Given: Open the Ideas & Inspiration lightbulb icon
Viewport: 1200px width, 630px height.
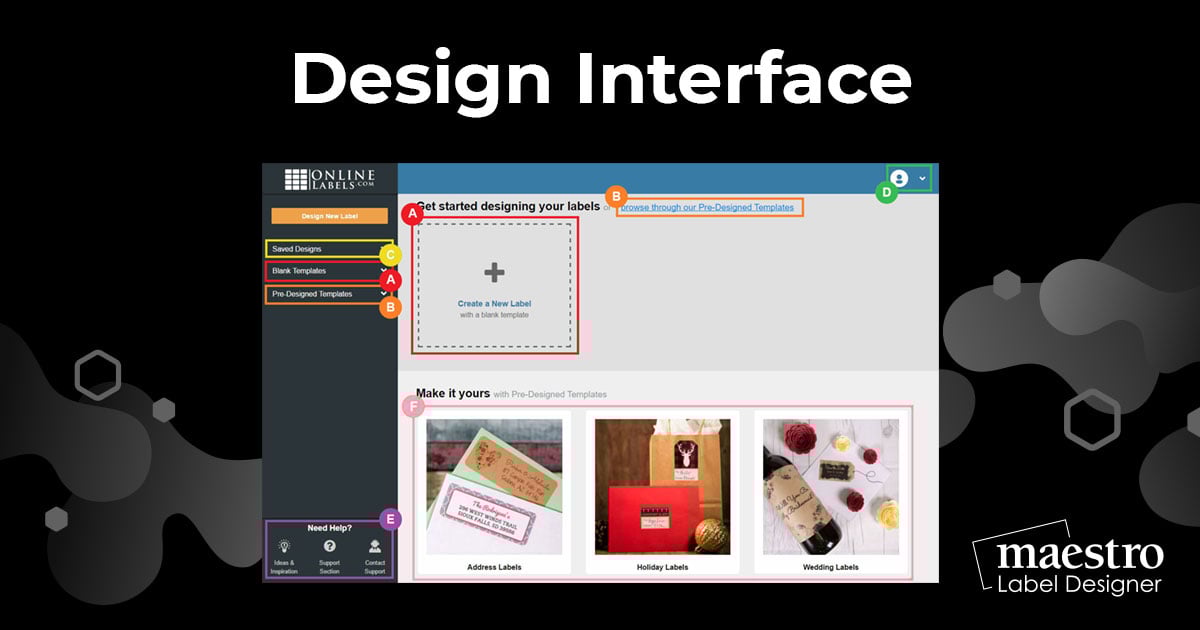Looking at the screenshot, I should tap(284, 546).
